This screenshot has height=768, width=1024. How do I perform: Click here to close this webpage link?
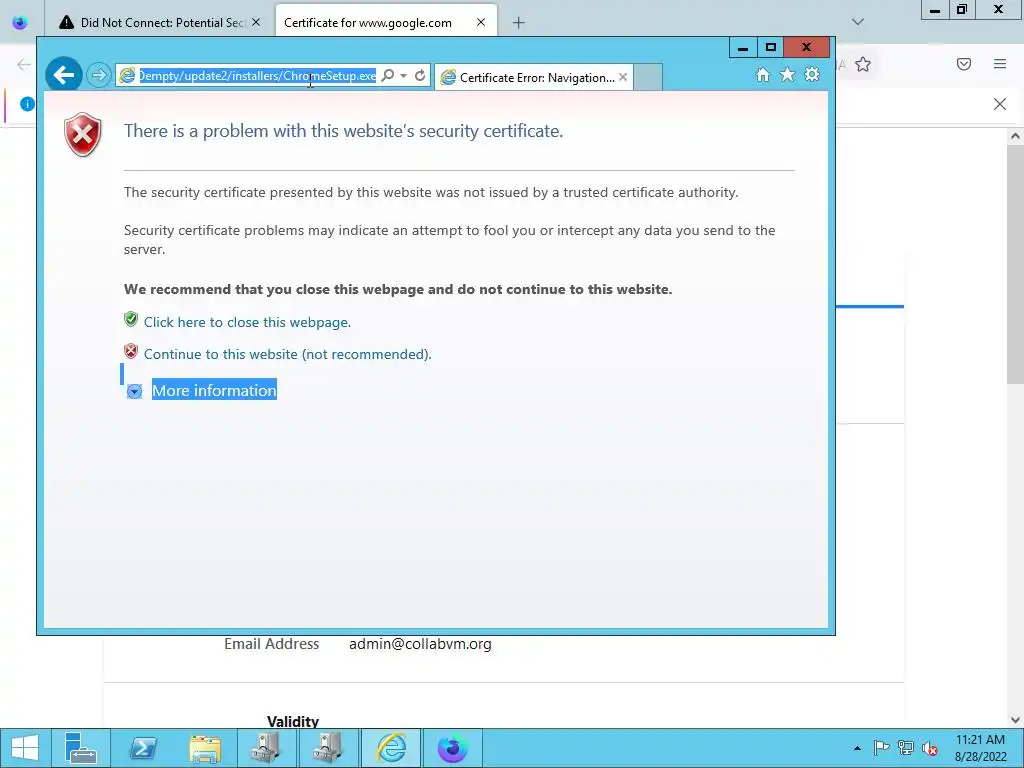(x=247, y=322)
